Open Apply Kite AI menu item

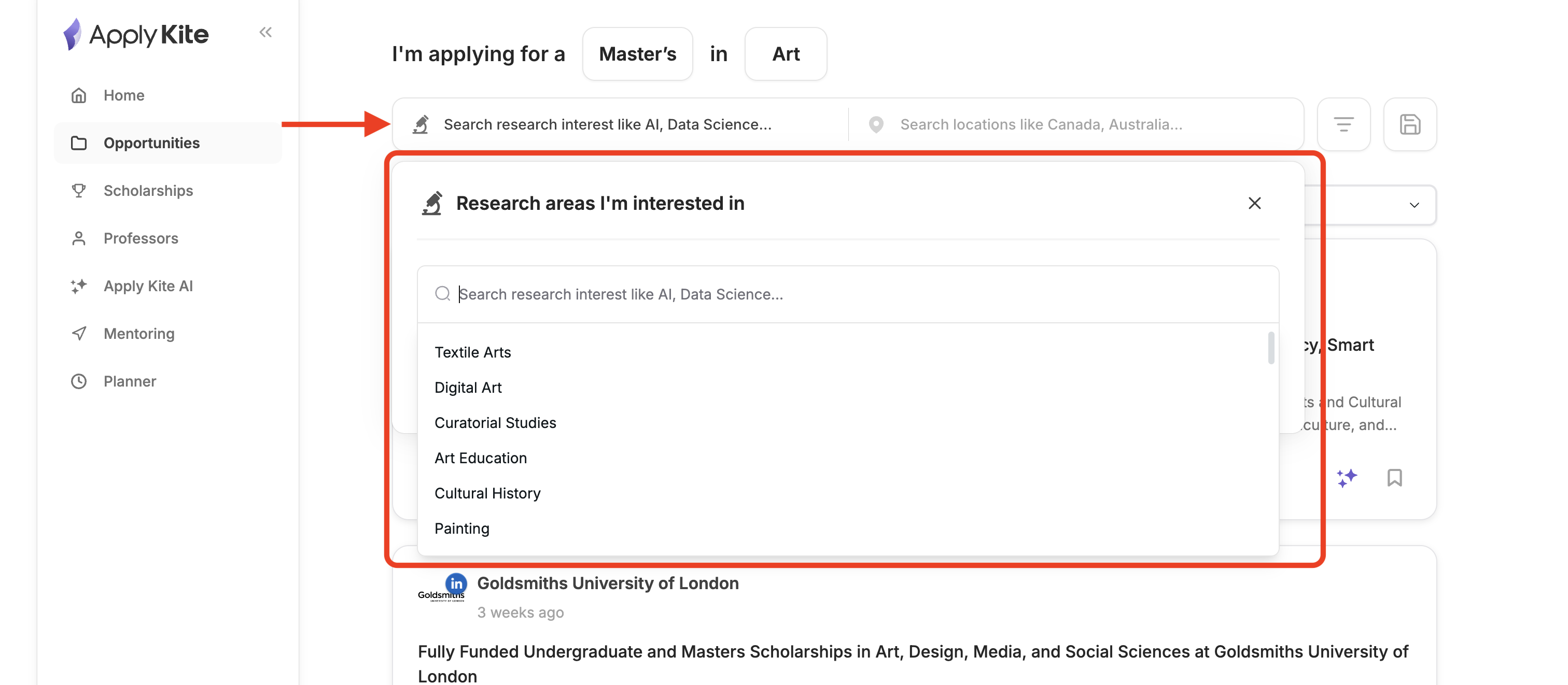point(148,286)
